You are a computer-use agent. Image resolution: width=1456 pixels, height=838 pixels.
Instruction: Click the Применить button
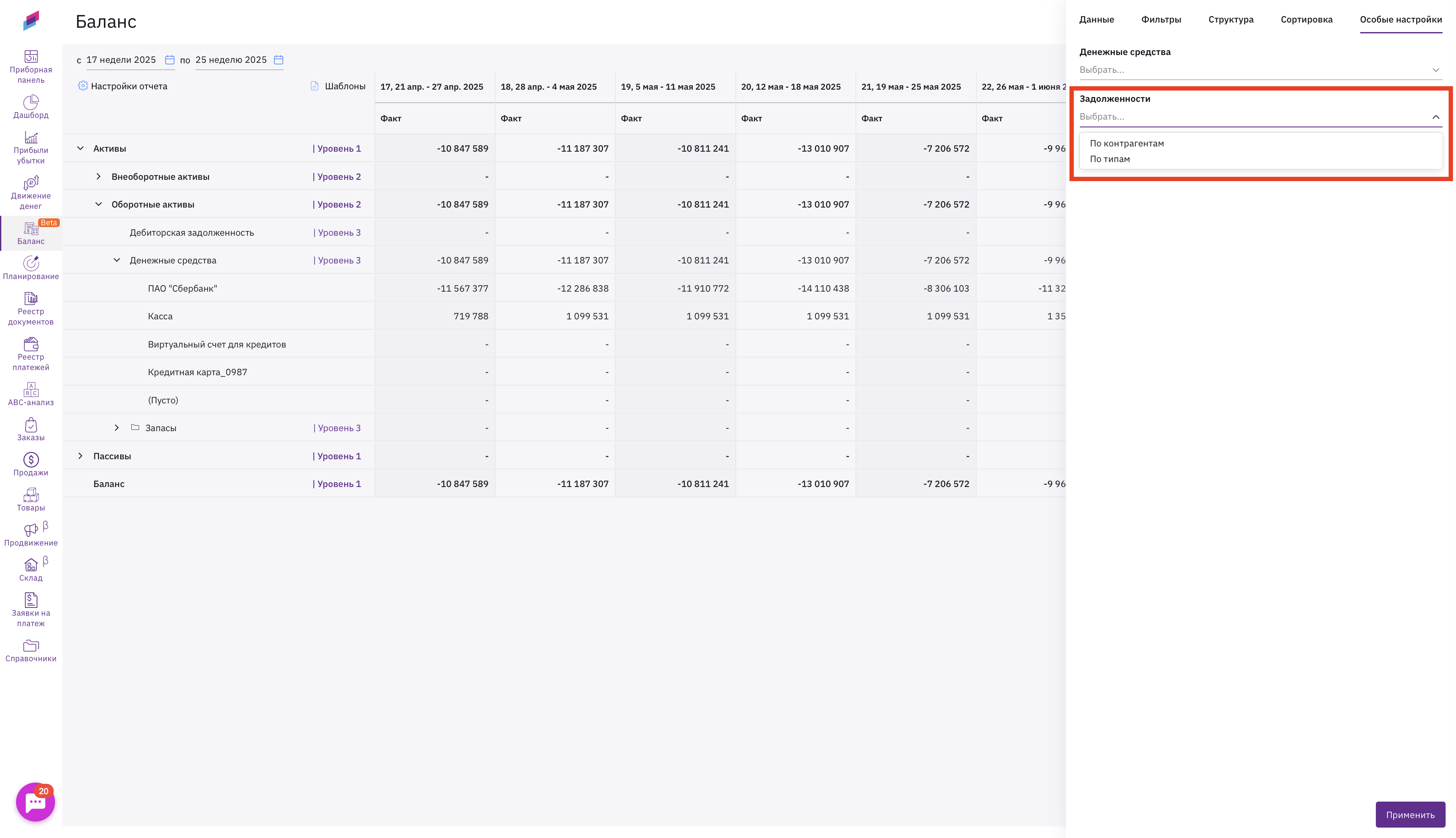tap(1410, 815)
